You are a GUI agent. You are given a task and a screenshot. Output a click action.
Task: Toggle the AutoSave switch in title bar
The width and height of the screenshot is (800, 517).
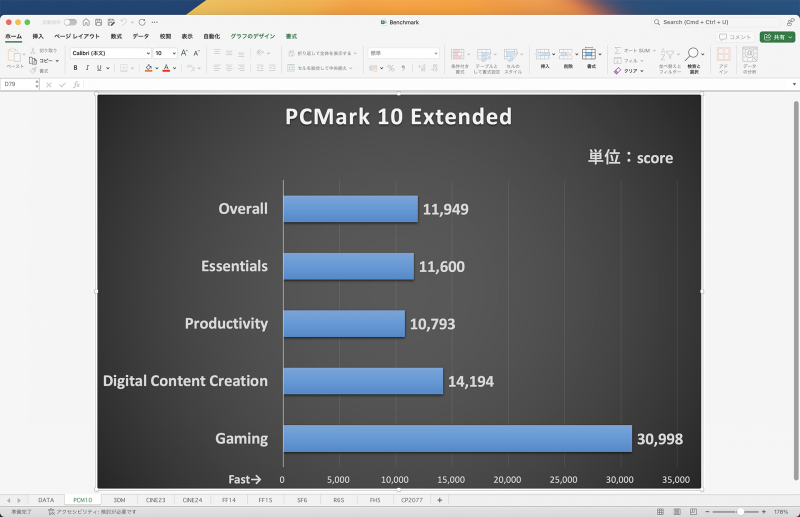(x=70, y=22)
